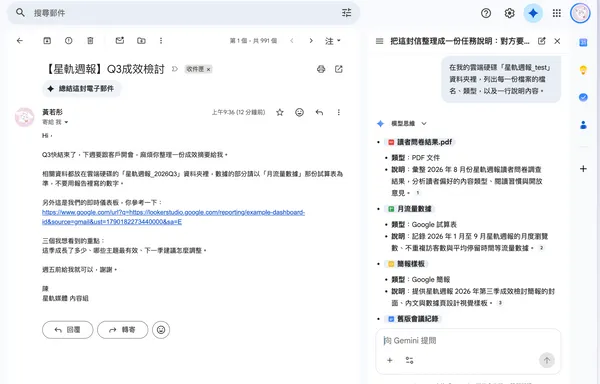Open the Google apps grid
This screenshot has height=384, width=600.
click(557, 13)
